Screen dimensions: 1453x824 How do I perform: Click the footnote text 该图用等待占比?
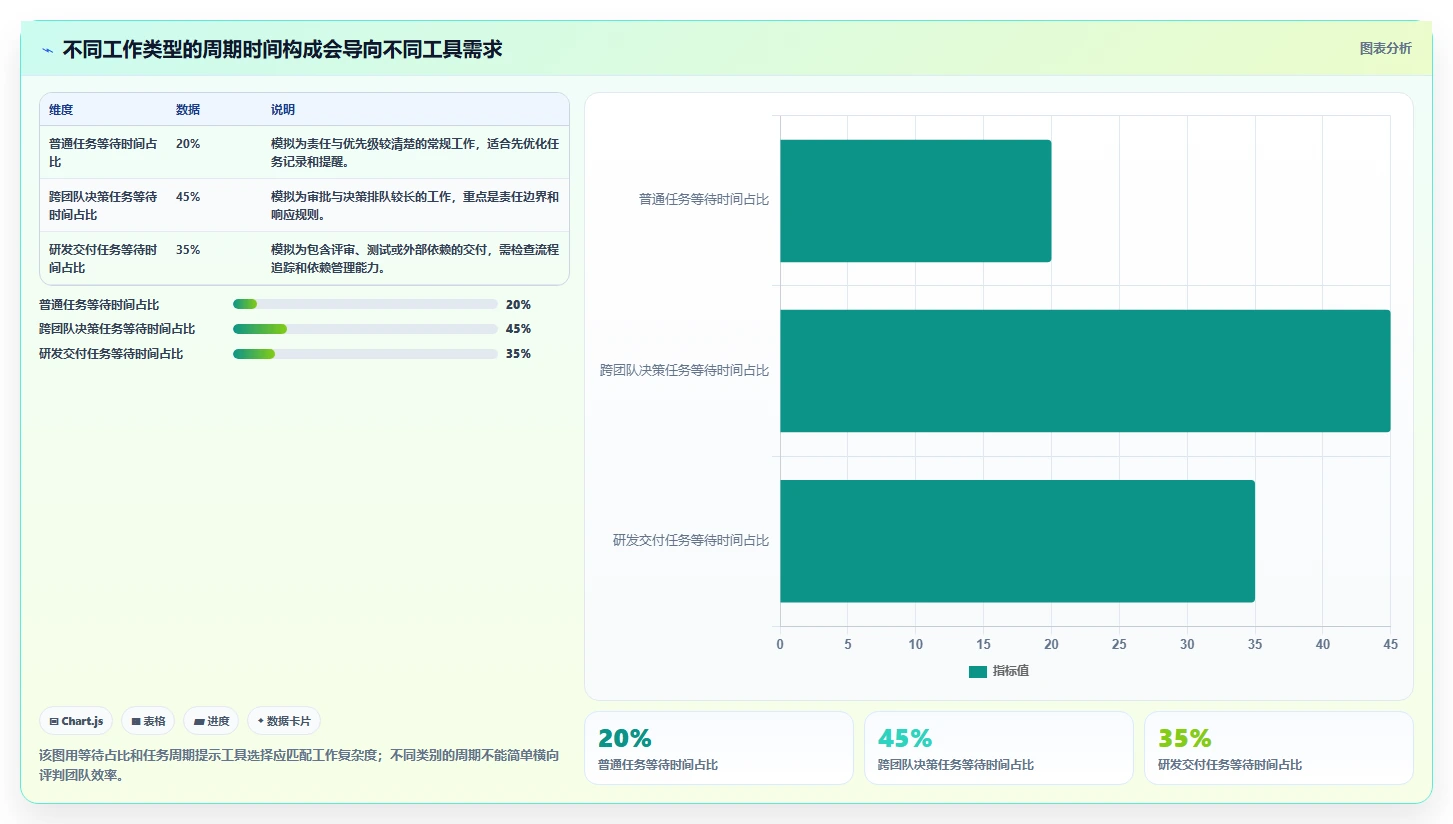299,765
